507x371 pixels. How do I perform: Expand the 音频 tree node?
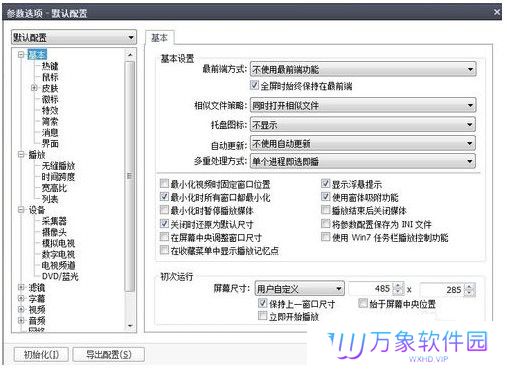[21, 320]
